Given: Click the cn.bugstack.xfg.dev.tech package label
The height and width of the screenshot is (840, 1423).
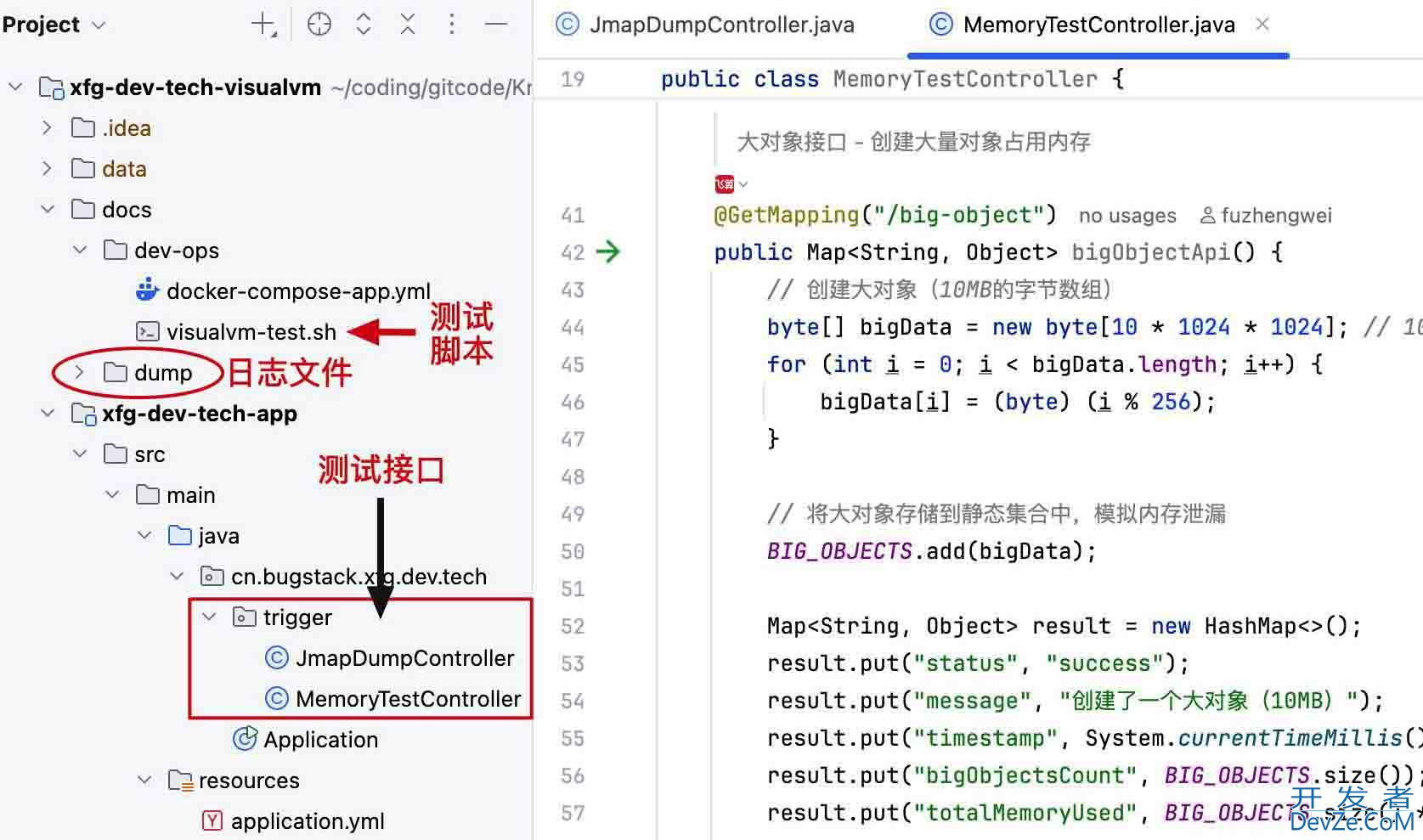Looking at the screenshot, I should point(359,577).
